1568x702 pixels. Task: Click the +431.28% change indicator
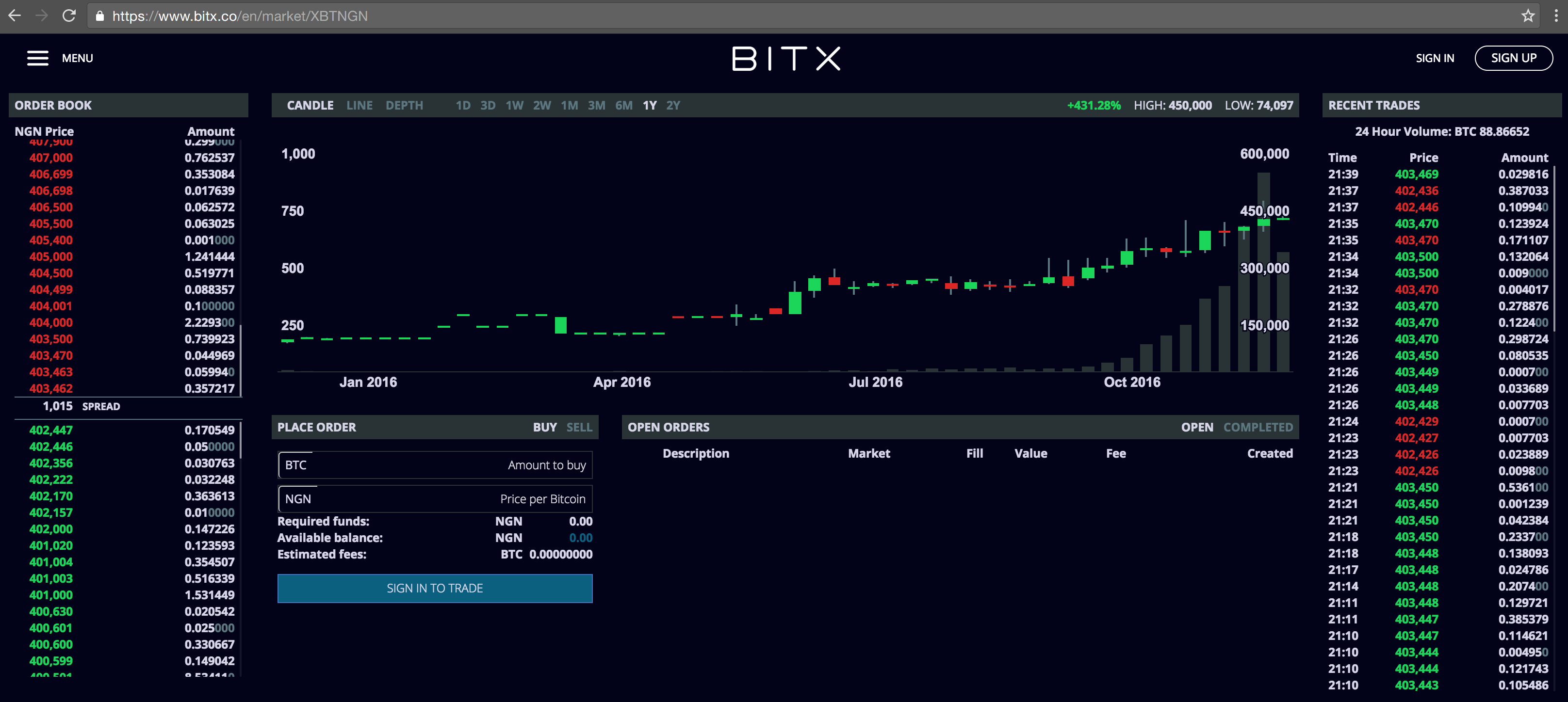pyautogui.click(x=1094, y=105)
